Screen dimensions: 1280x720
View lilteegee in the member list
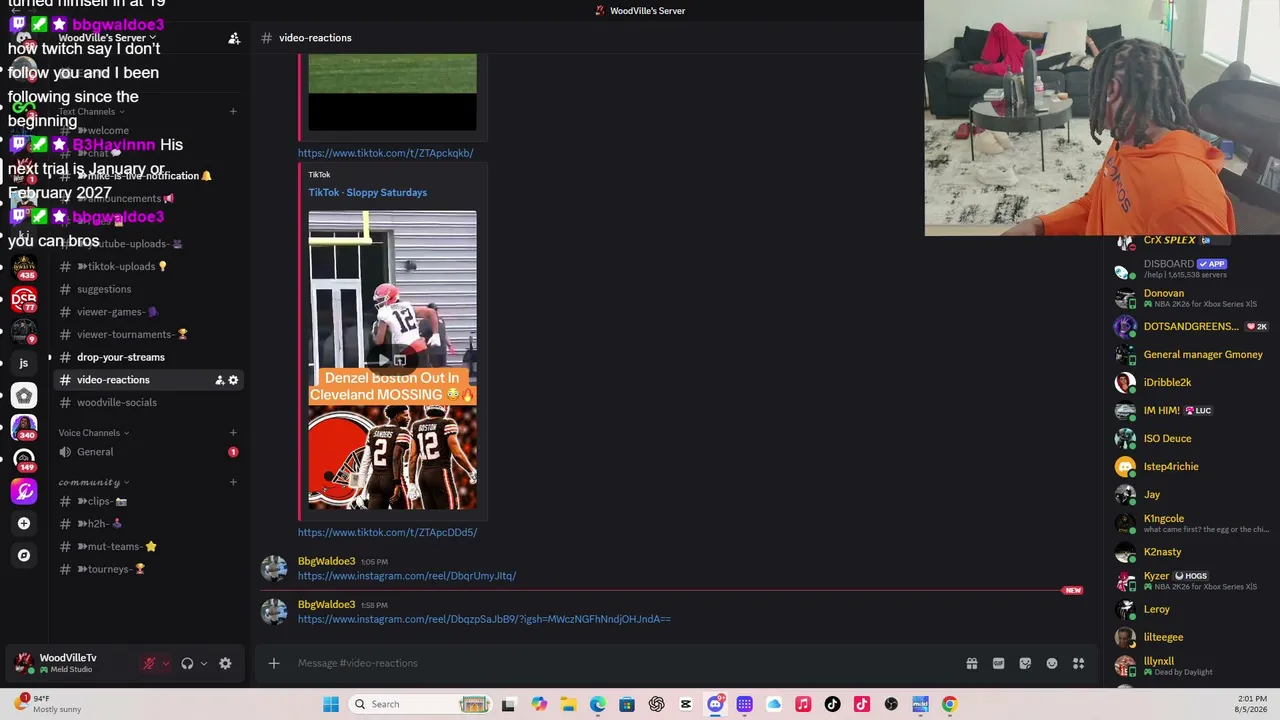point(1193,637)
